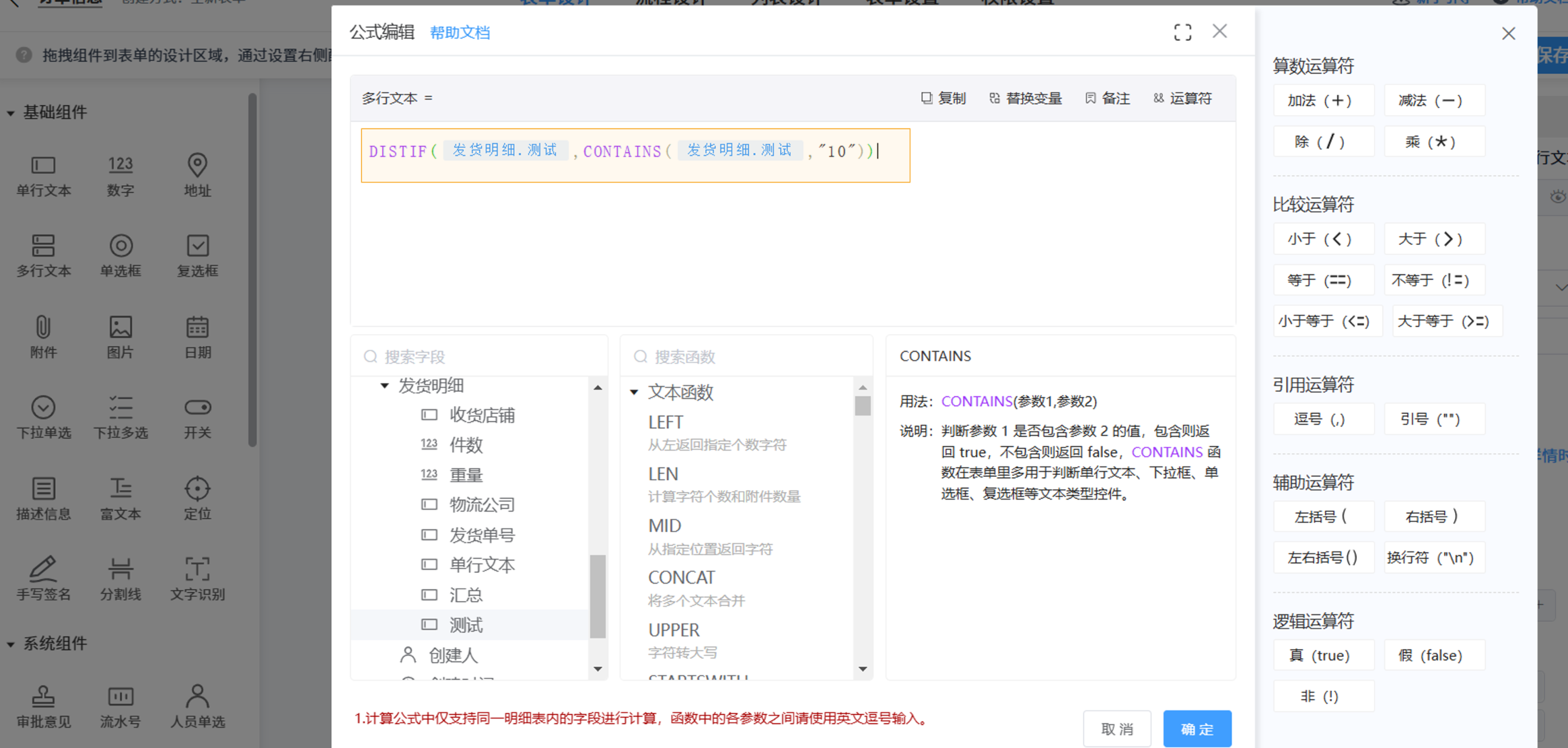Click the field list down arrow
1568x748 pixels.
pyautogui.click(x=598, y=669)
